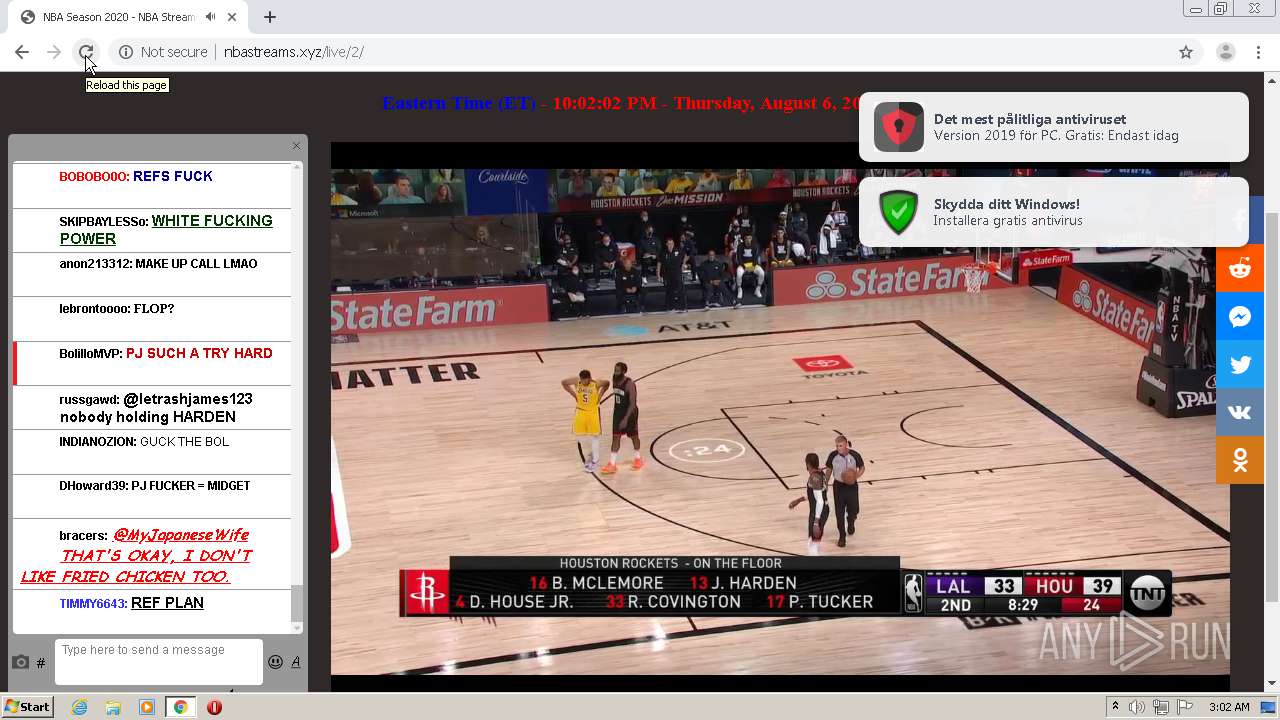Reload the page with the refresh icon
This screenshot has width=1280, height=720.
point(86,52)
